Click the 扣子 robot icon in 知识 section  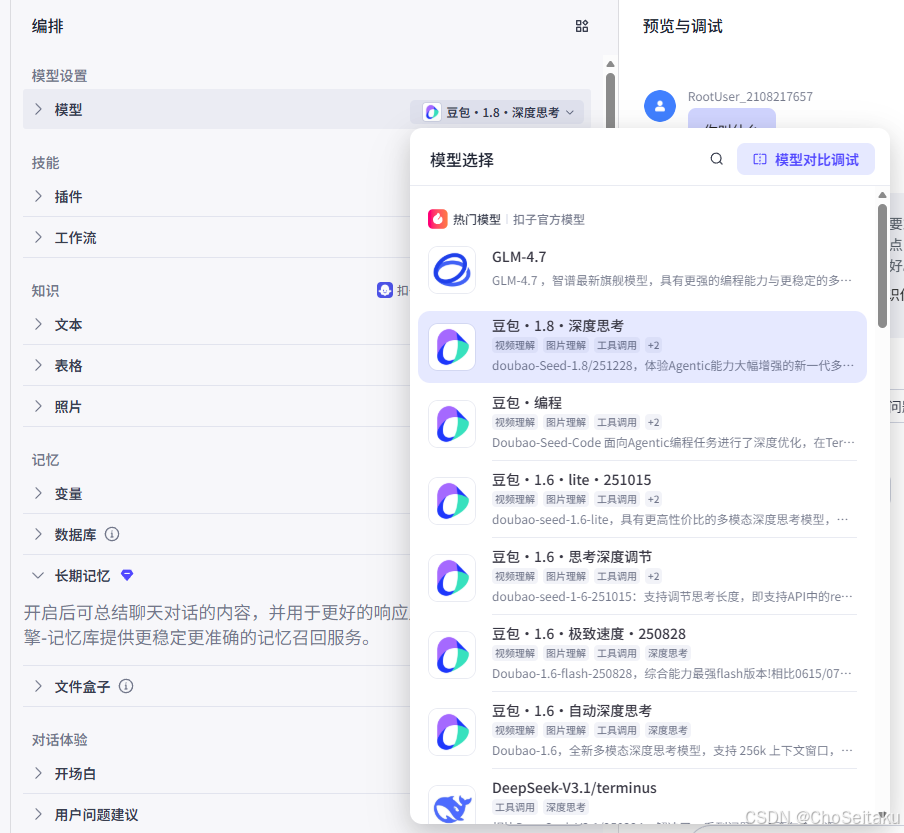coord(385,290)
